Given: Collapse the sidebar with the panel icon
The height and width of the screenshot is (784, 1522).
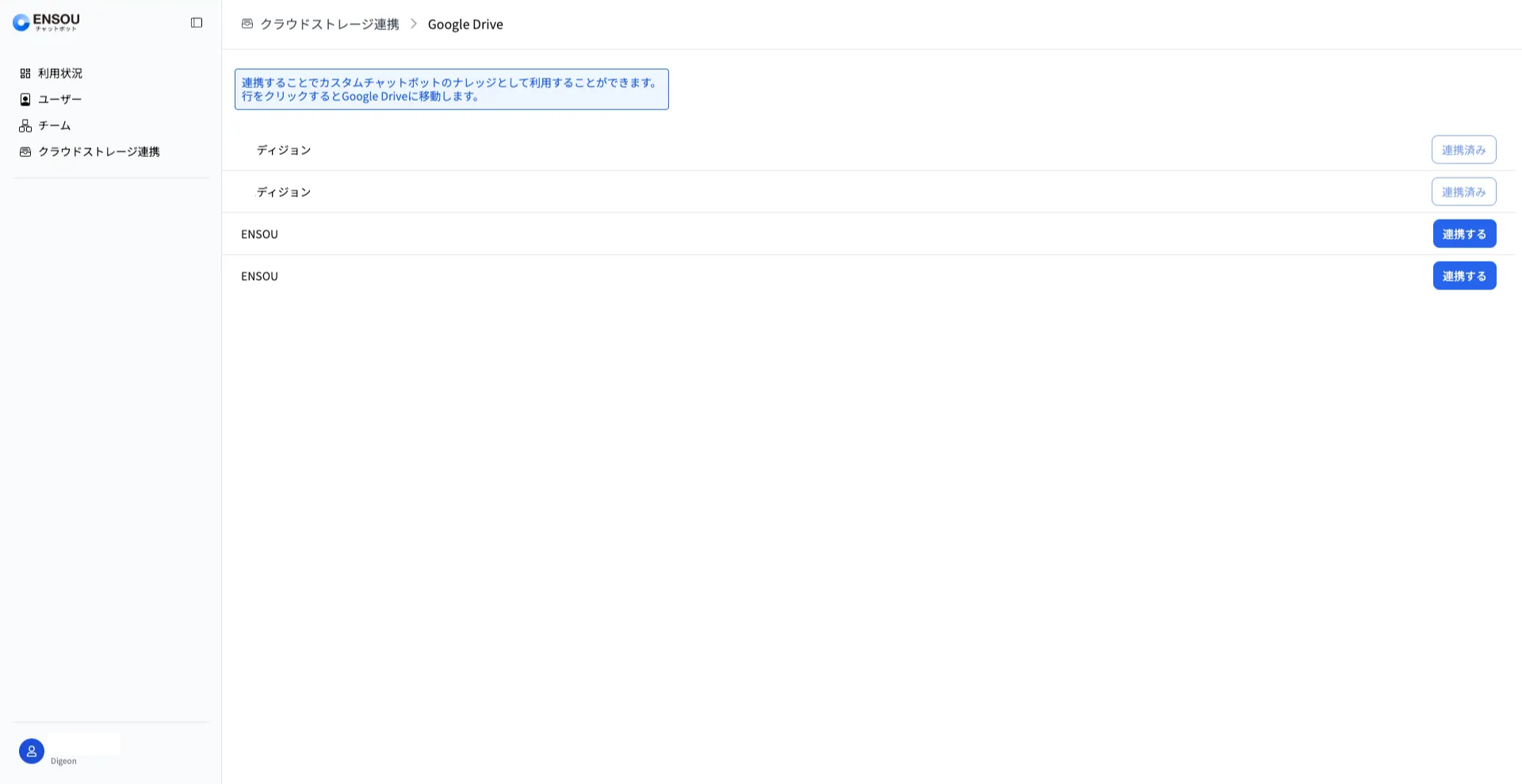Looking at the screenshot, I should click(197, 23).
